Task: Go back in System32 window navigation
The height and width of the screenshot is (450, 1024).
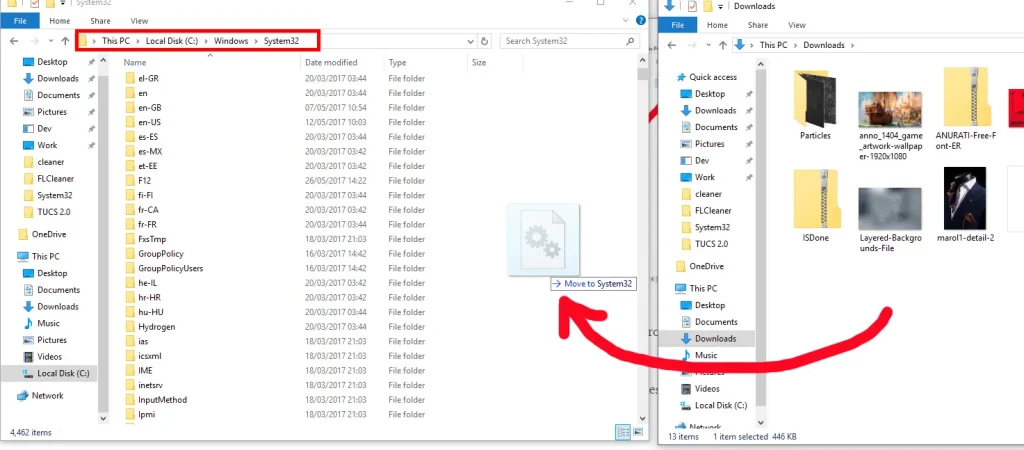Action: [x=14, y=41]
